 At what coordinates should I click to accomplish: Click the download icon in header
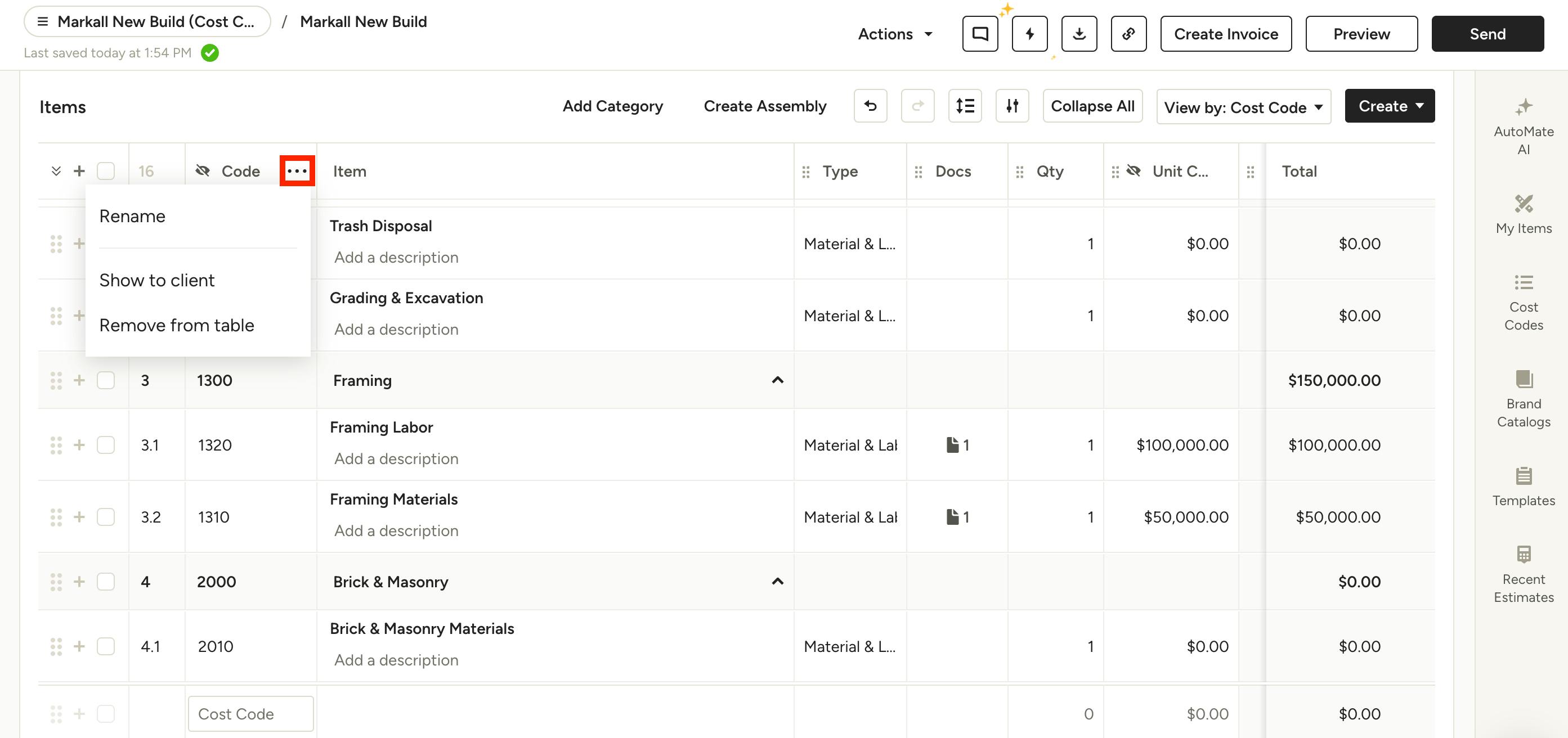(x=1078, y=34)
